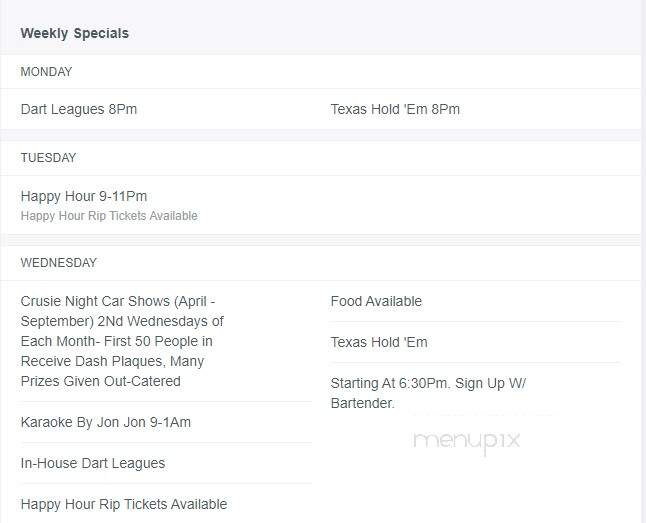
Task: Click Wednesday's Happy Hour Rip Tickets Available item
Action: (x=124, y=504)
